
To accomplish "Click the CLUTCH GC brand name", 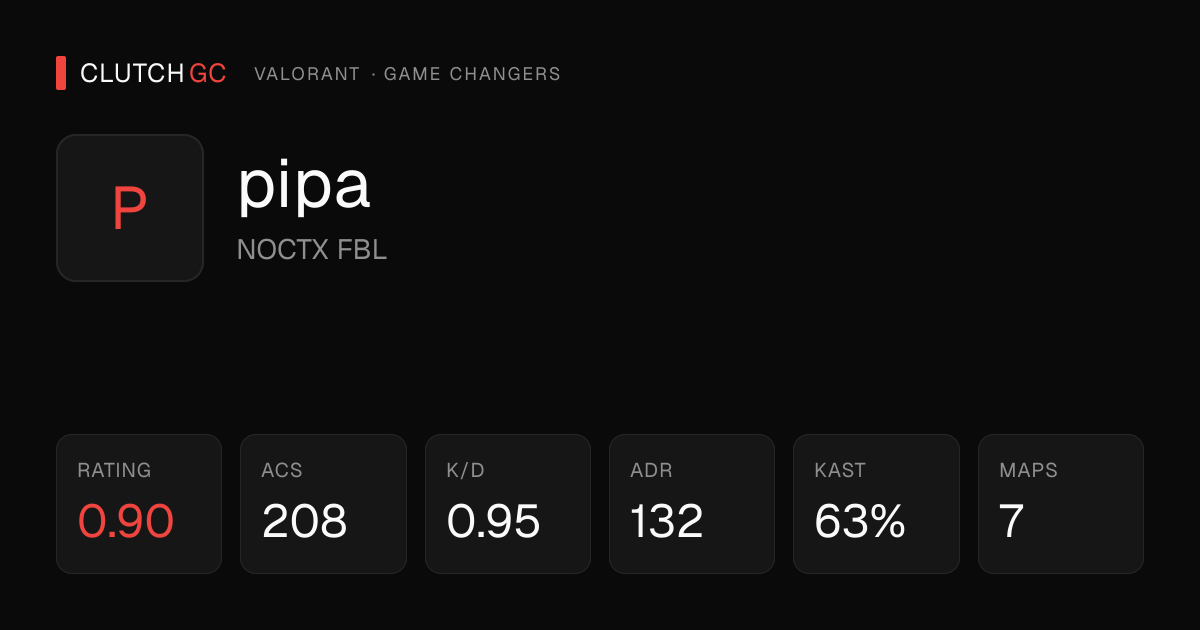I will 153,73.
